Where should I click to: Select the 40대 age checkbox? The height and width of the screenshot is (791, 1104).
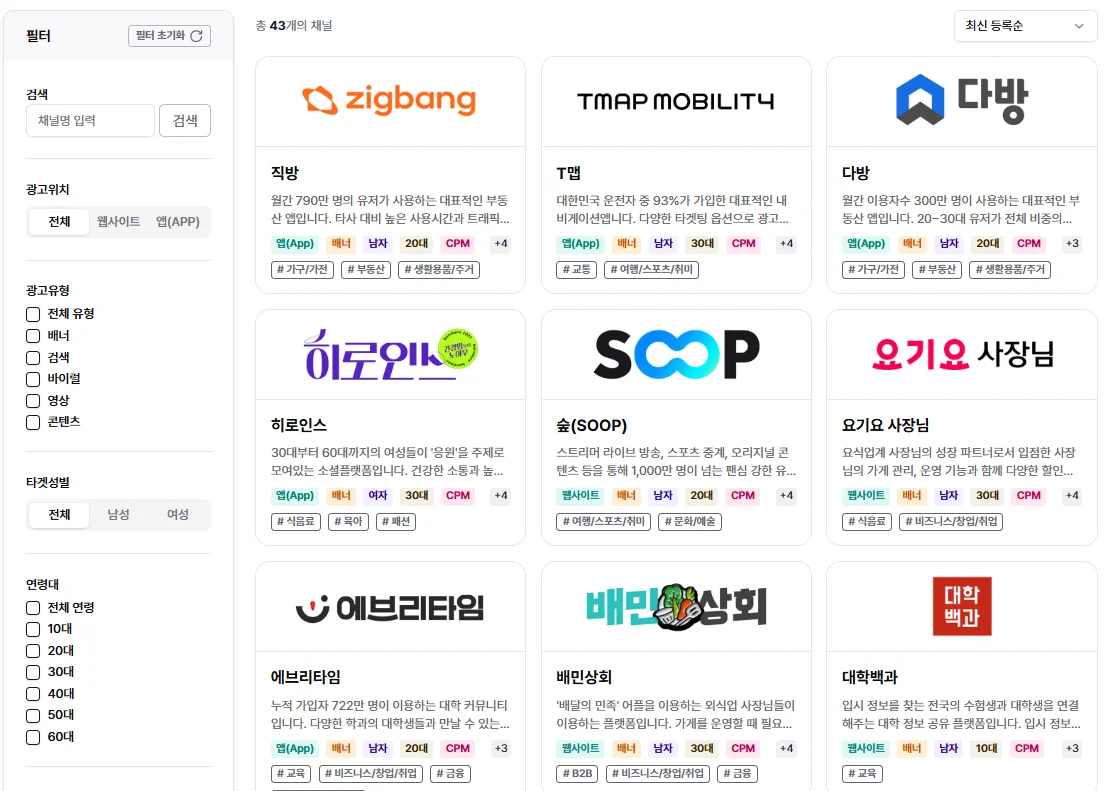33,694
